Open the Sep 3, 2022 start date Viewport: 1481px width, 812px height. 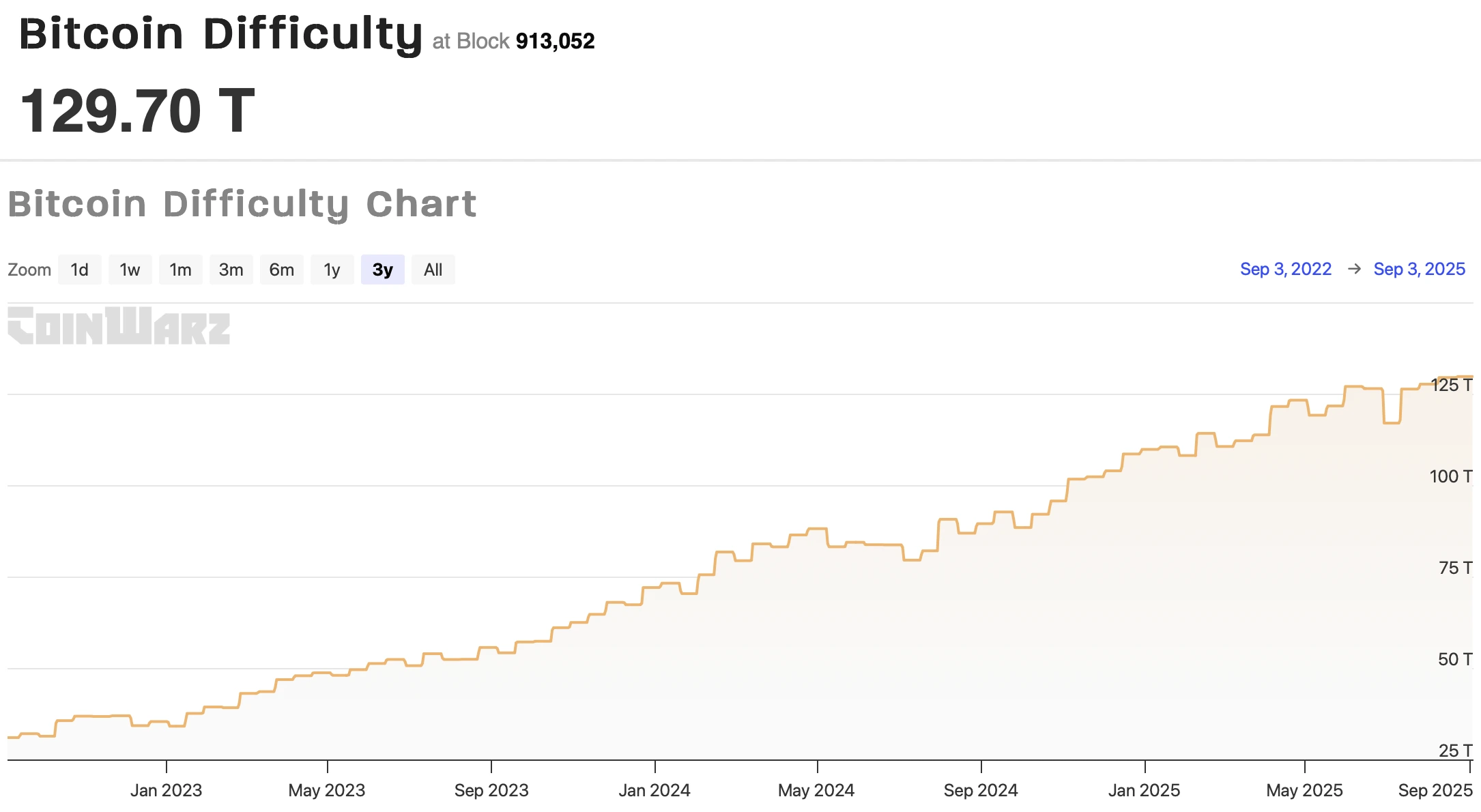pyautogui.click(x=1286, y=269)
